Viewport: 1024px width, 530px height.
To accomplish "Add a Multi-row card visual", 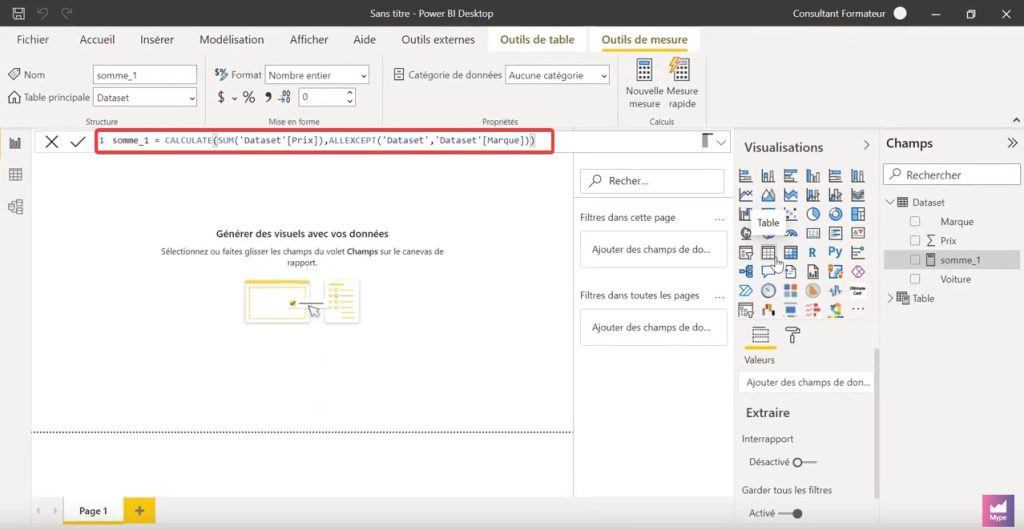I will pyautogui.click(x=835, y=233).
